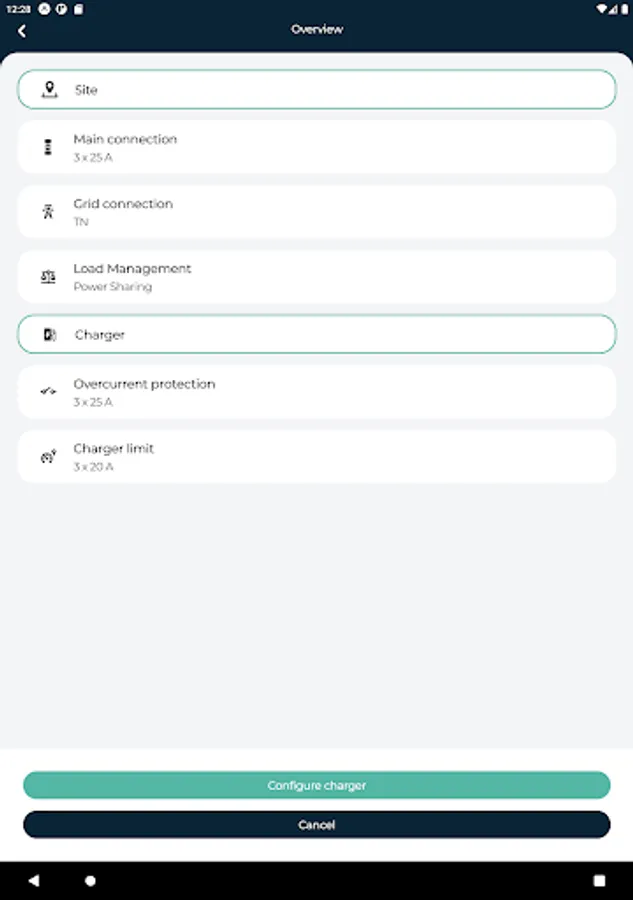
Task: Select the Main connection 3 x 25 A row
Action: pyautogui.click(x=316, y=147)
